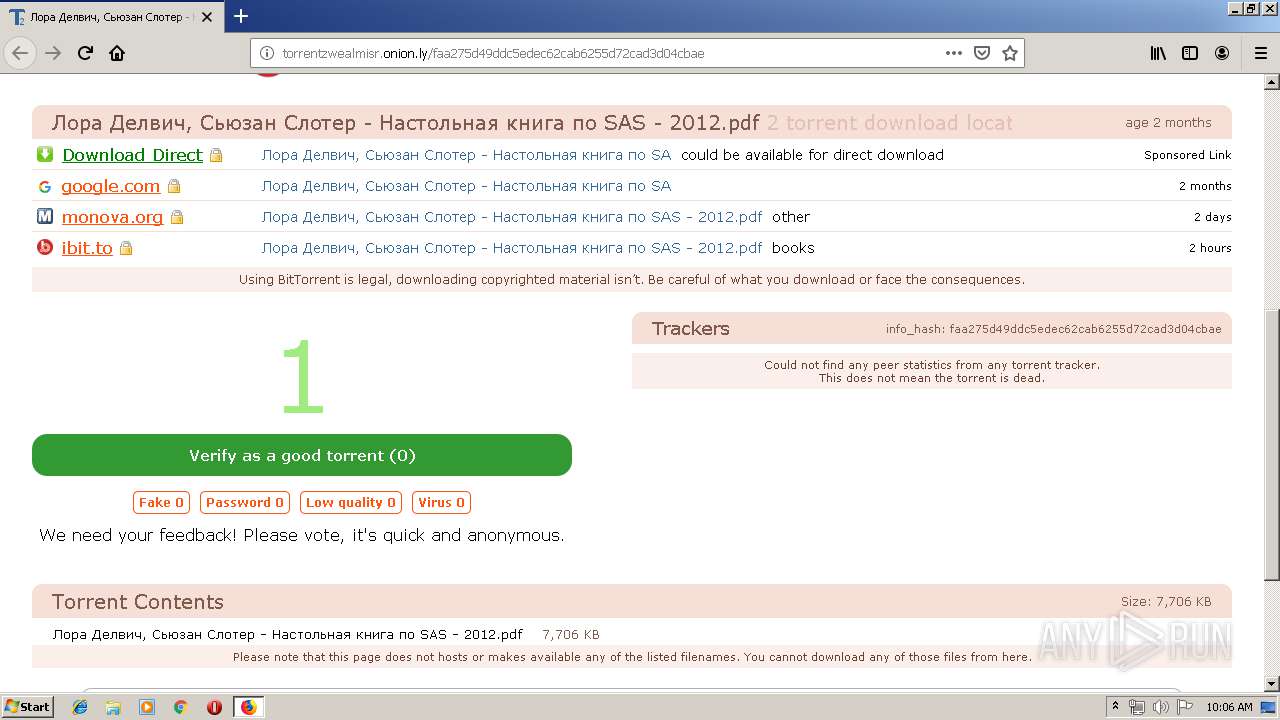Click the torrent title in the ibit.to row

click(512, 248)
